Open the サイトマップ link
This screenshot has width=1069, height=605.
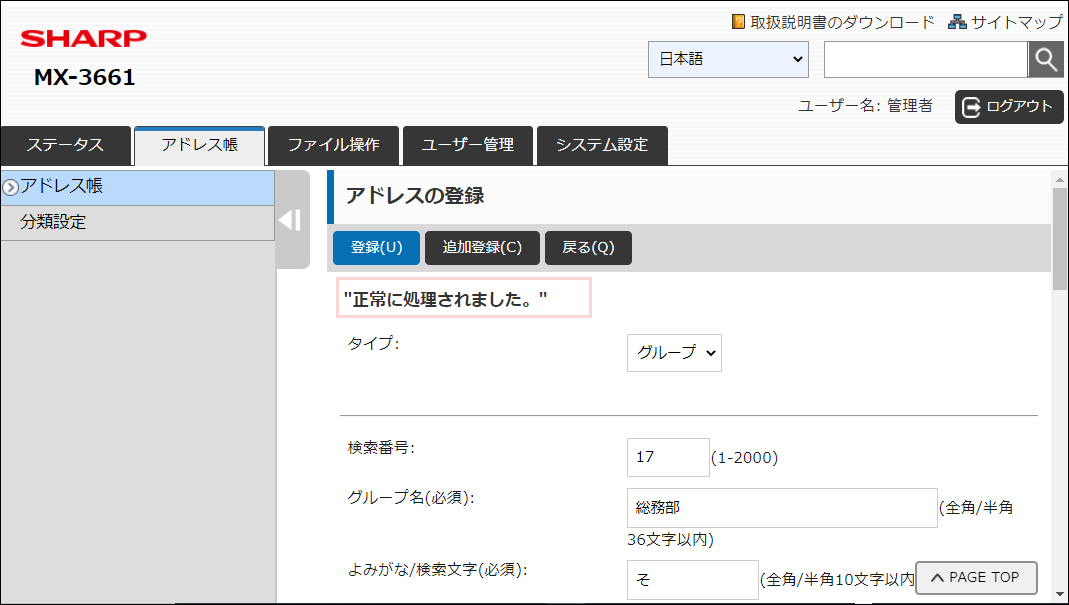1017,23
